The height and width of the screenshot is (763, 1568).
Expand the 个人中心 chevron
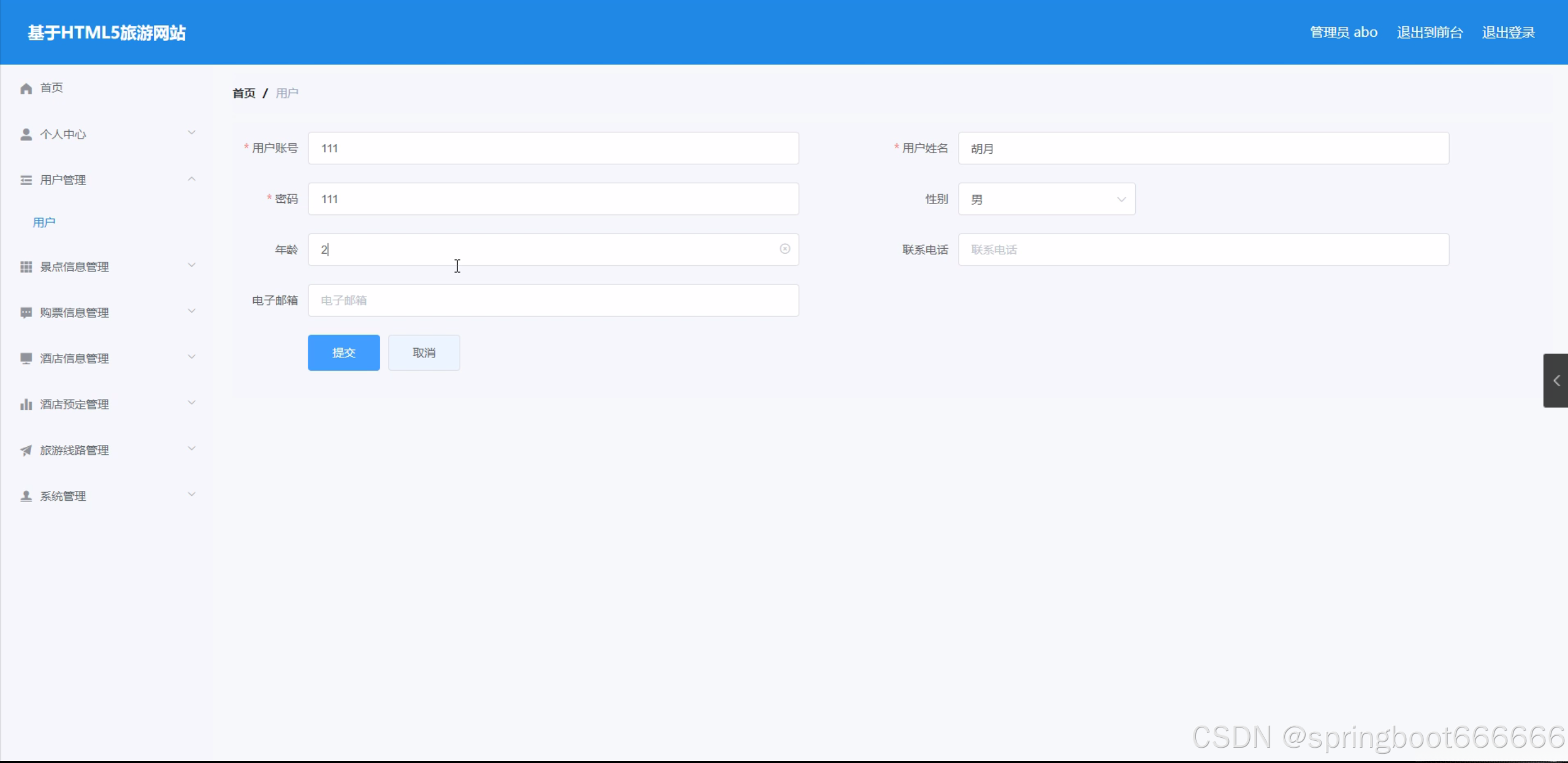coord(191,133)
